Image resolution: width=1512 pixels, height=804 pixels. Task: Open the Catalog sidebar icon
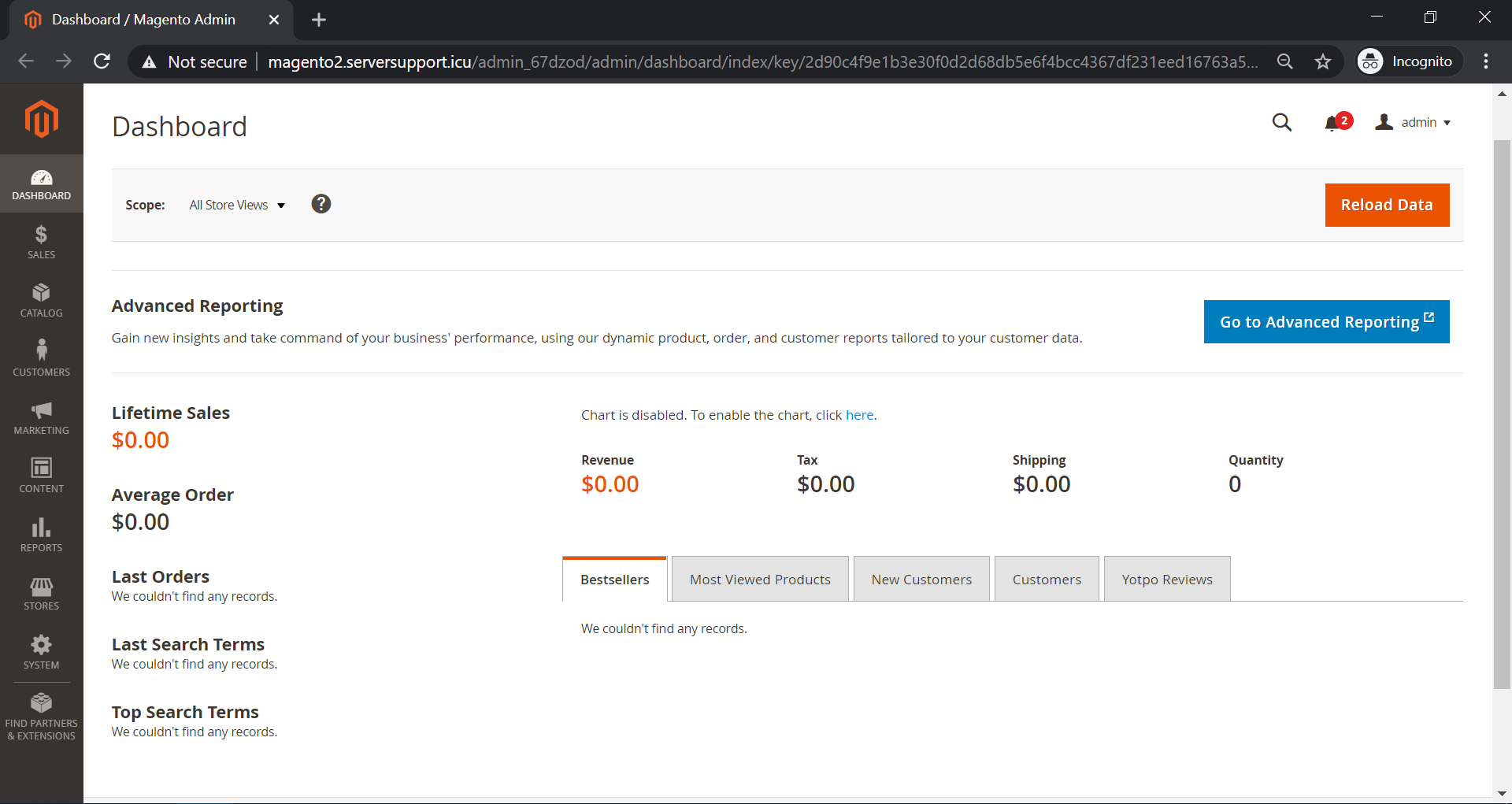point(41,301)
